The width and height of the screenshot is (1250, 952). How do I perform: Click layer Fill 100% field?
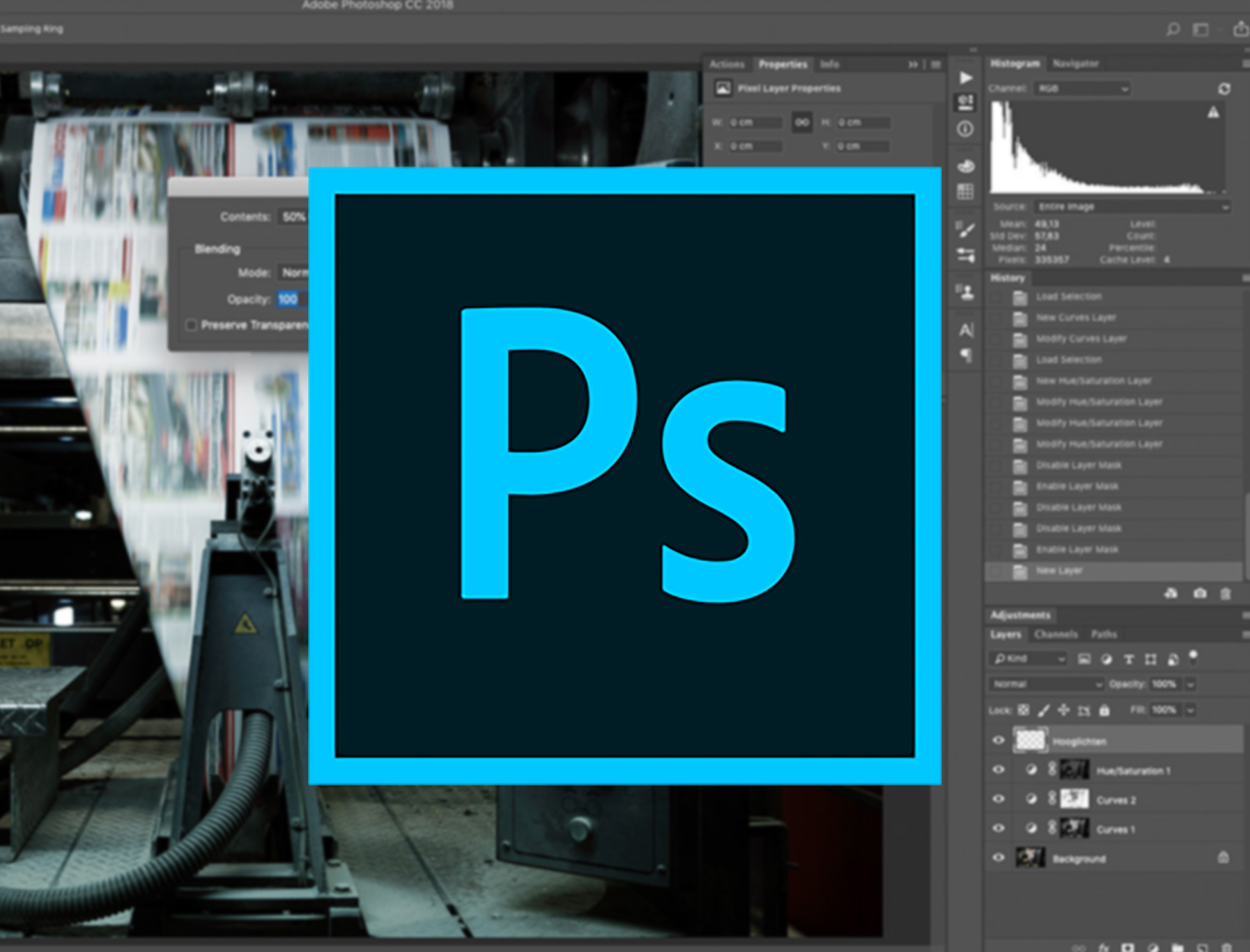(1166, 710)
